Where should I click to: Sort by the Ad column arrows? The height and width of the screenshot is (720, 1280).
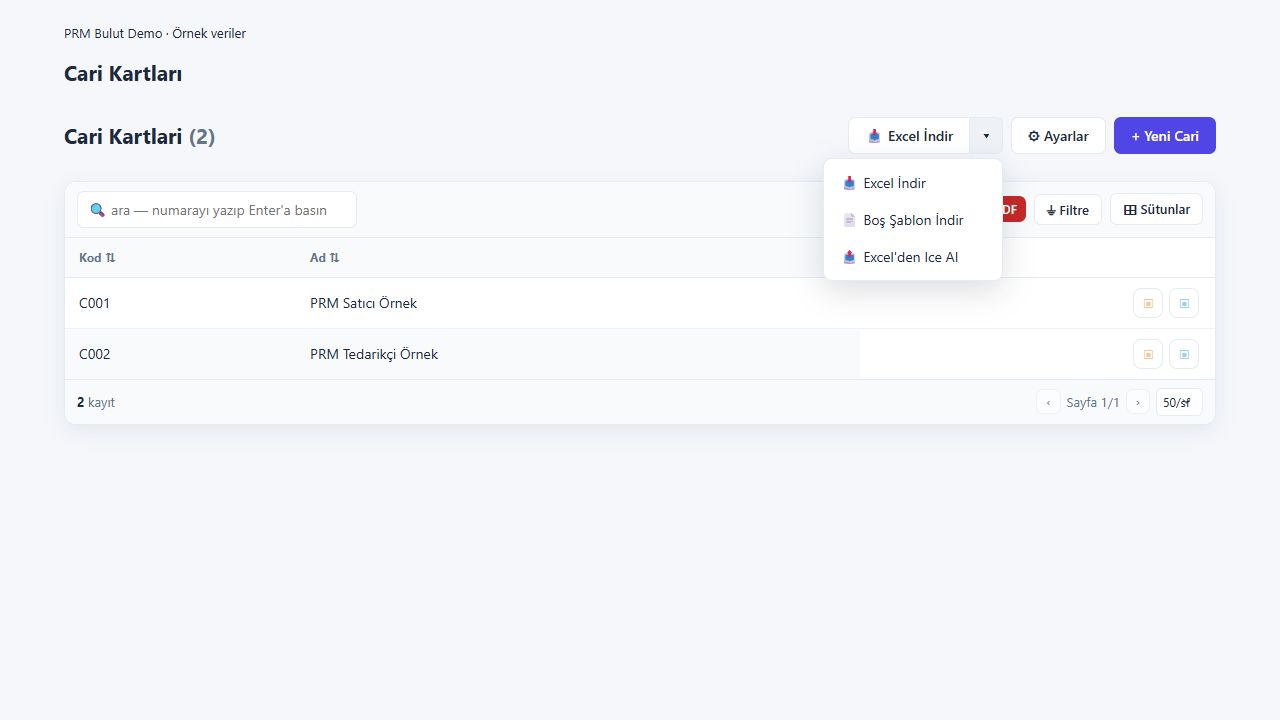pyautogui.click(x=334, y=258)
